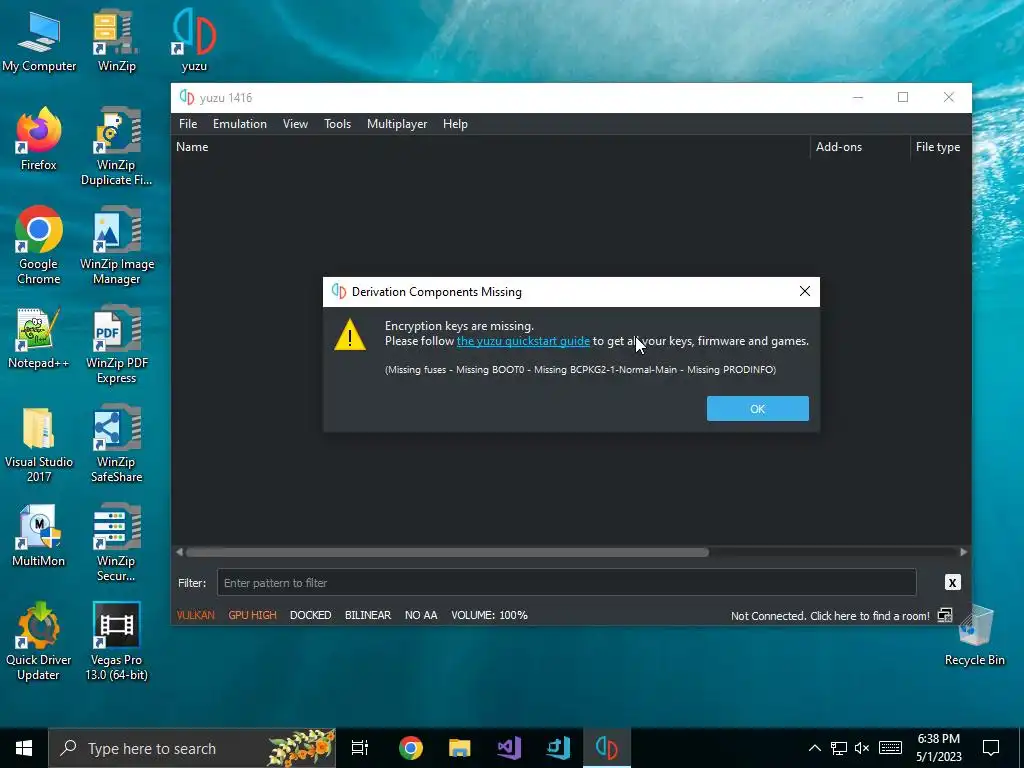Select WinZip Duplicate Files desktop icon
Screen dimensions: 1024x768
pyautogui.click(x=116, y=146)
